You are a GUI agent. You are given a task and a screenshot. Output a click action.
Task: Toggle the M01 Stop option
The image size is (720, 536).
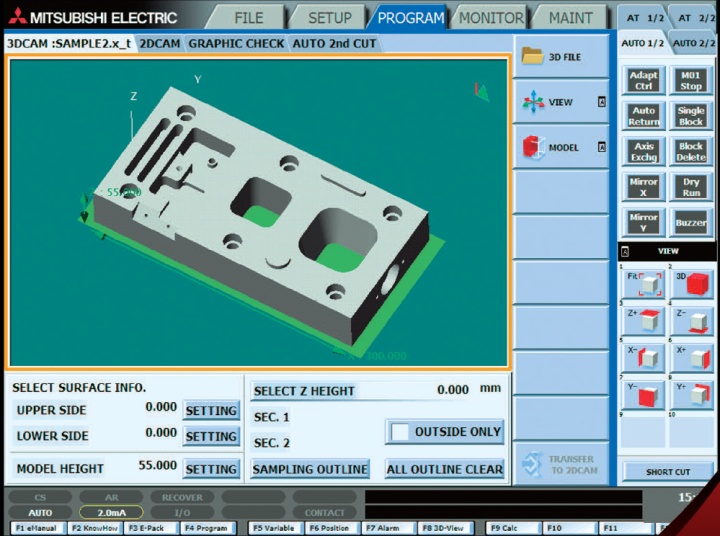point(691,80)
